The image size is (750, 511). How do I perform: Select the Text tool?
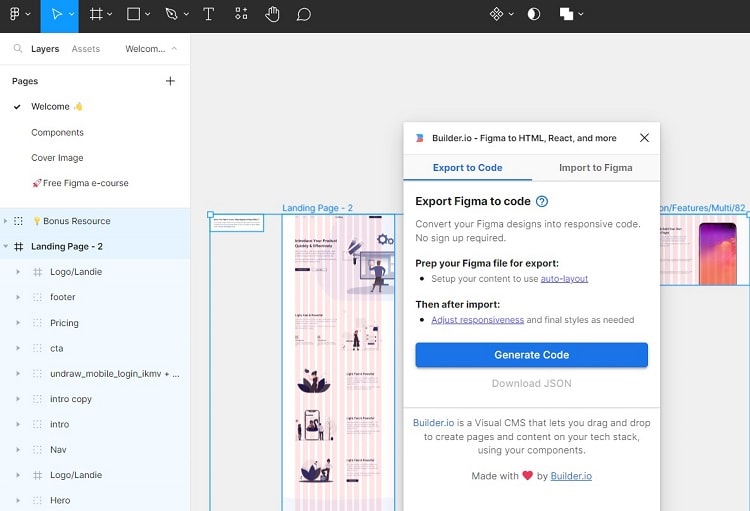point(209,14)
